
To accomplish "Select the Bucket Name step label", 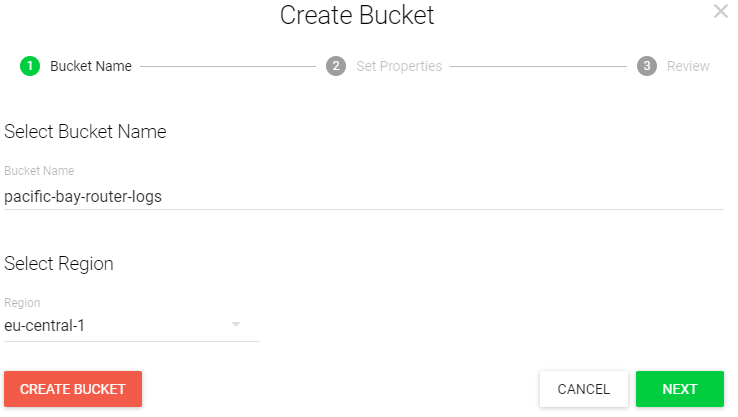I will (x=90, y=66).
